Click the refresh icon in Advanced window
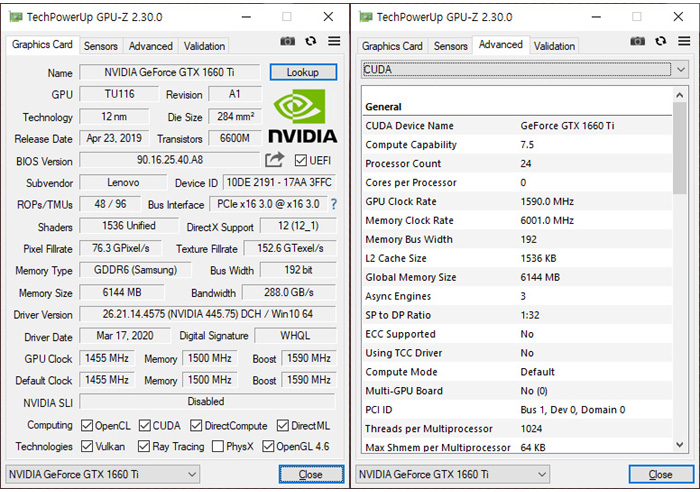The width and height of the screenshot is (700, 492). (x=661, y=41)
